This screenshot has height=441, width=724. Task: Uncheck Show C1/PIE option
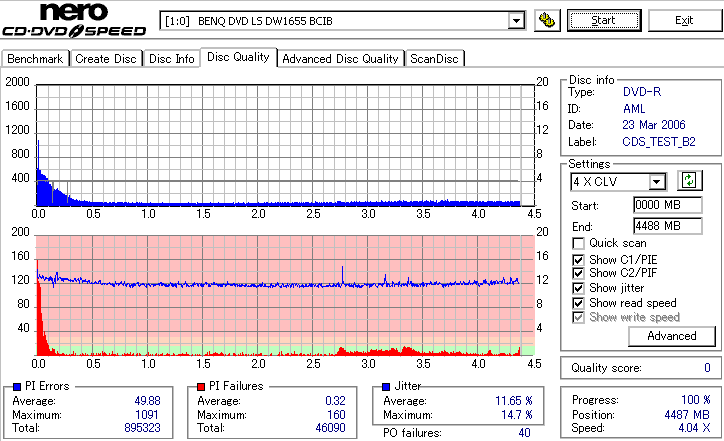578,260
